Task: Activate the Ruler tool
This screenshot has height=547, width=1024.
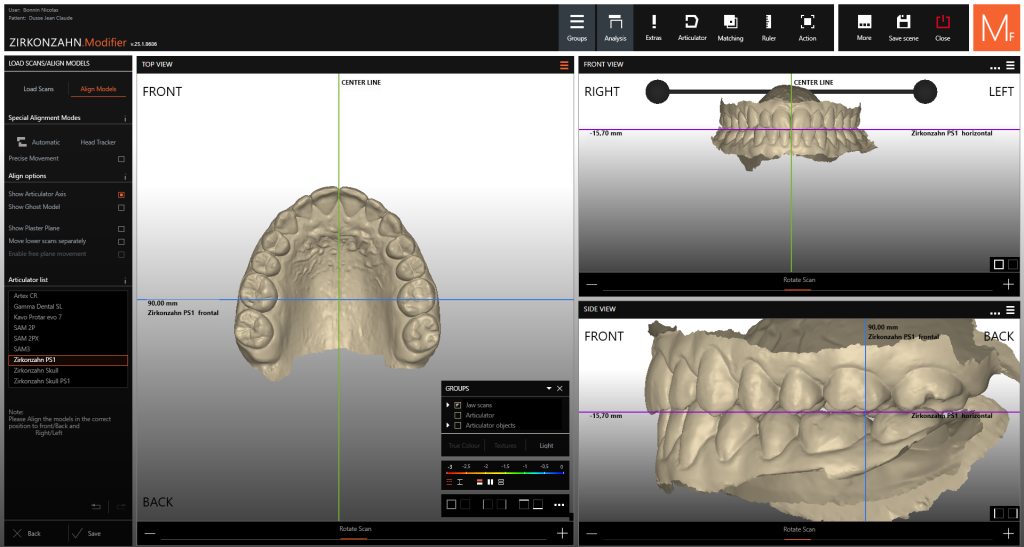Action: coord(769,27)
